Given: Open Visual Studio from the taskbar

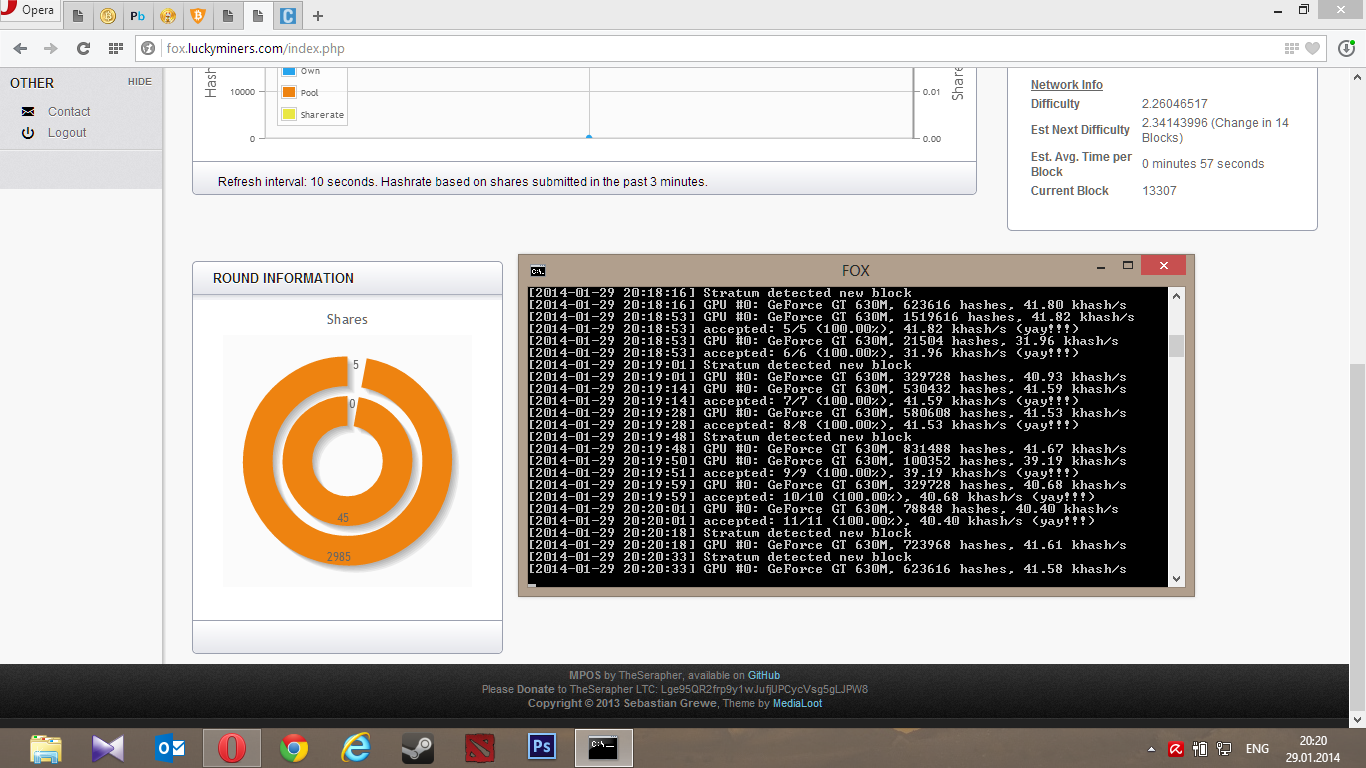Looking at the screenshot, I should 108,748.
